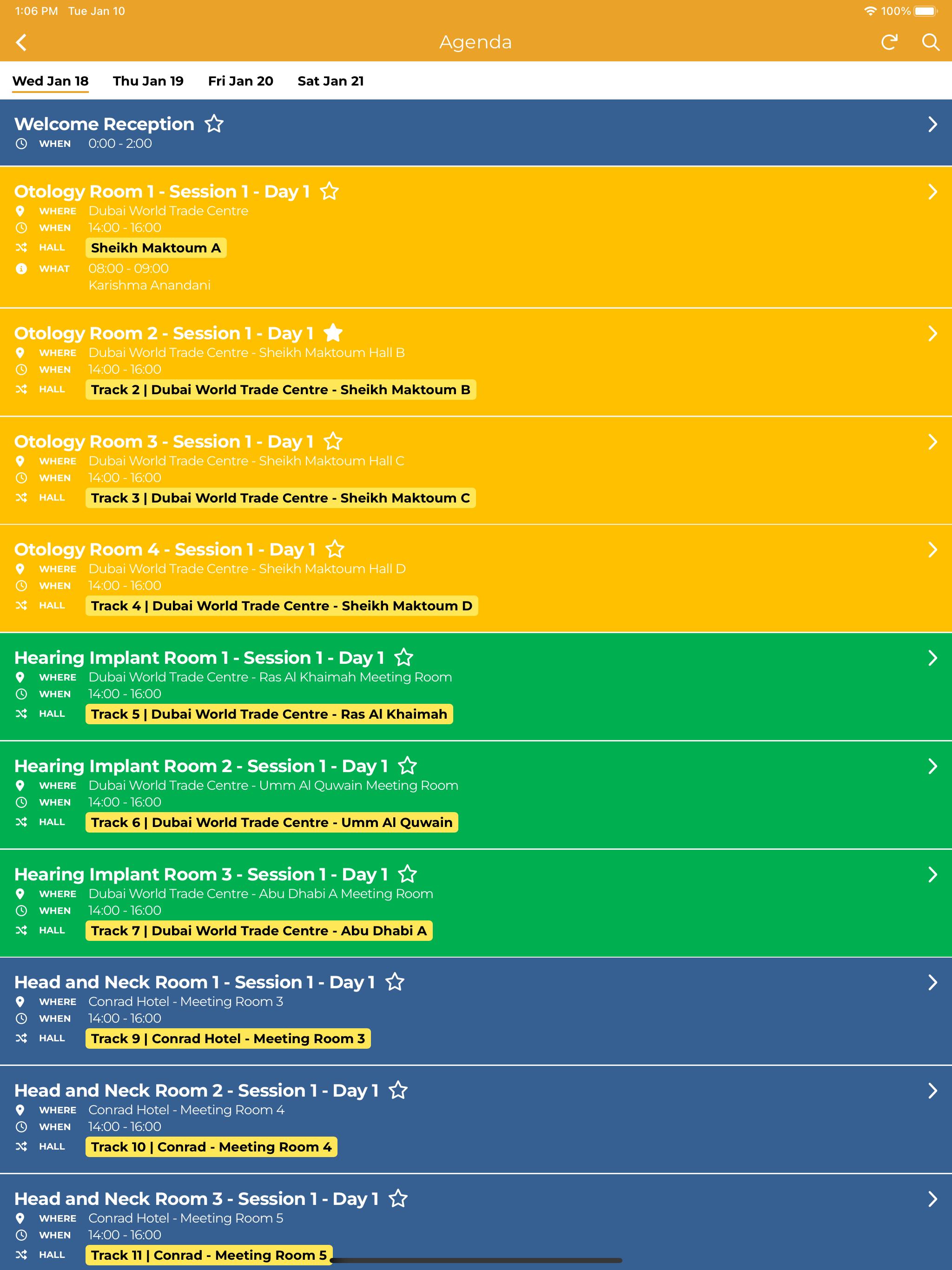952x1270 pixels.
Task: Open Head and Neck Room 1 chevron
Action: click(x=932, y=982)
